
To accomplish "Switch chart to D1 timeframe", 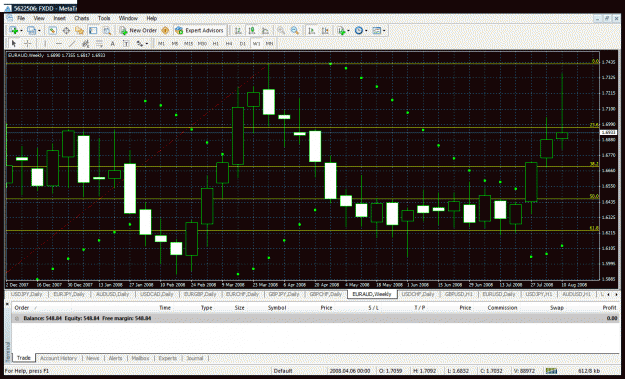I will 243,43.
